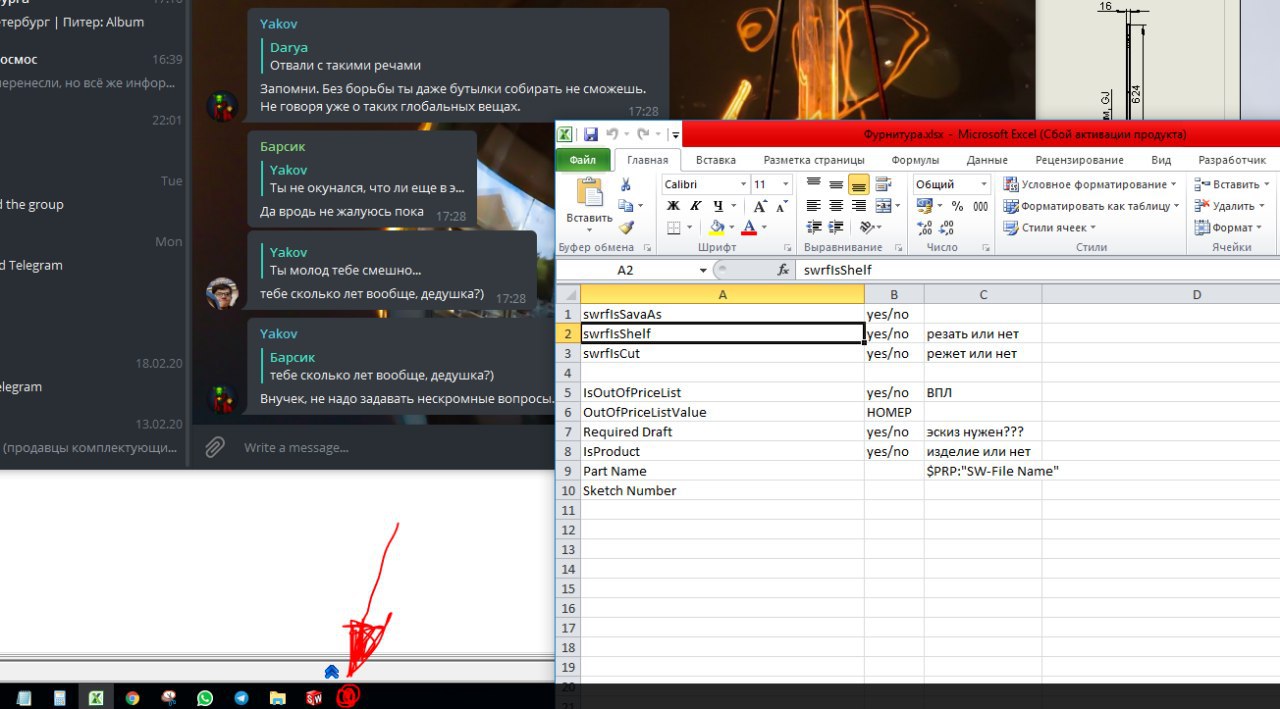This screenshot has height=709, width=1280.
Task: Click Удалить cells button
Action: (1230, 206)
